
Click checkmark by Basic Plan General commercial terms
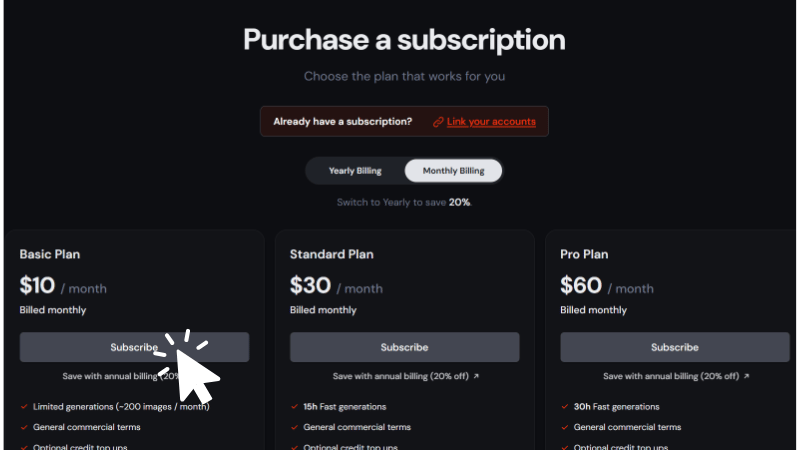24,427
